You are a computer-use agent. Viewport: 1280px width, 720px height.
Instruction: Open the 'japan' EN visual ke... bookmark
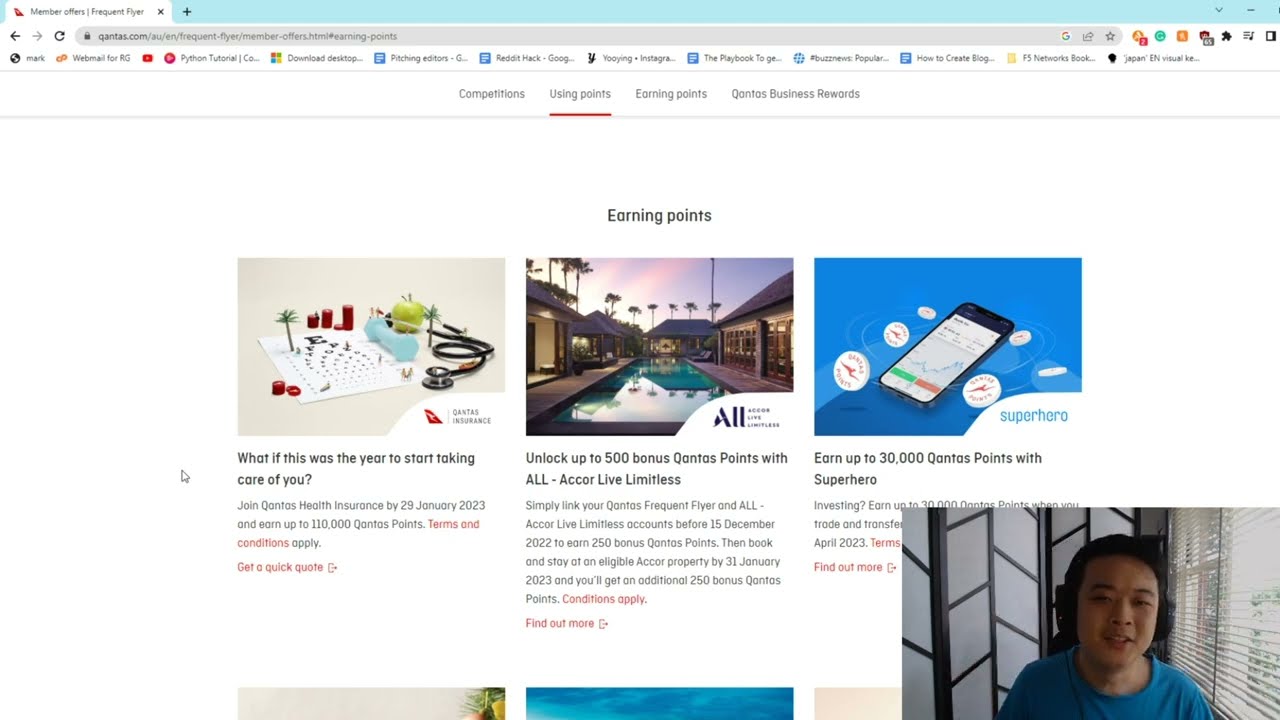1153,58
